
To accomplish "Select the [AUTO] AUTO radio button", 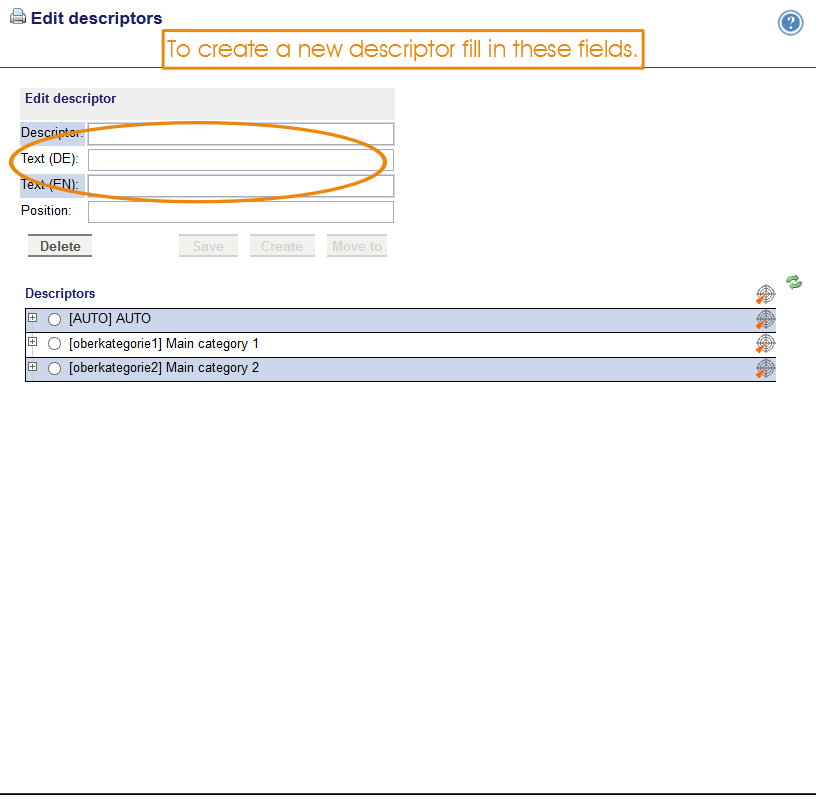I will (x=54, y=319).
